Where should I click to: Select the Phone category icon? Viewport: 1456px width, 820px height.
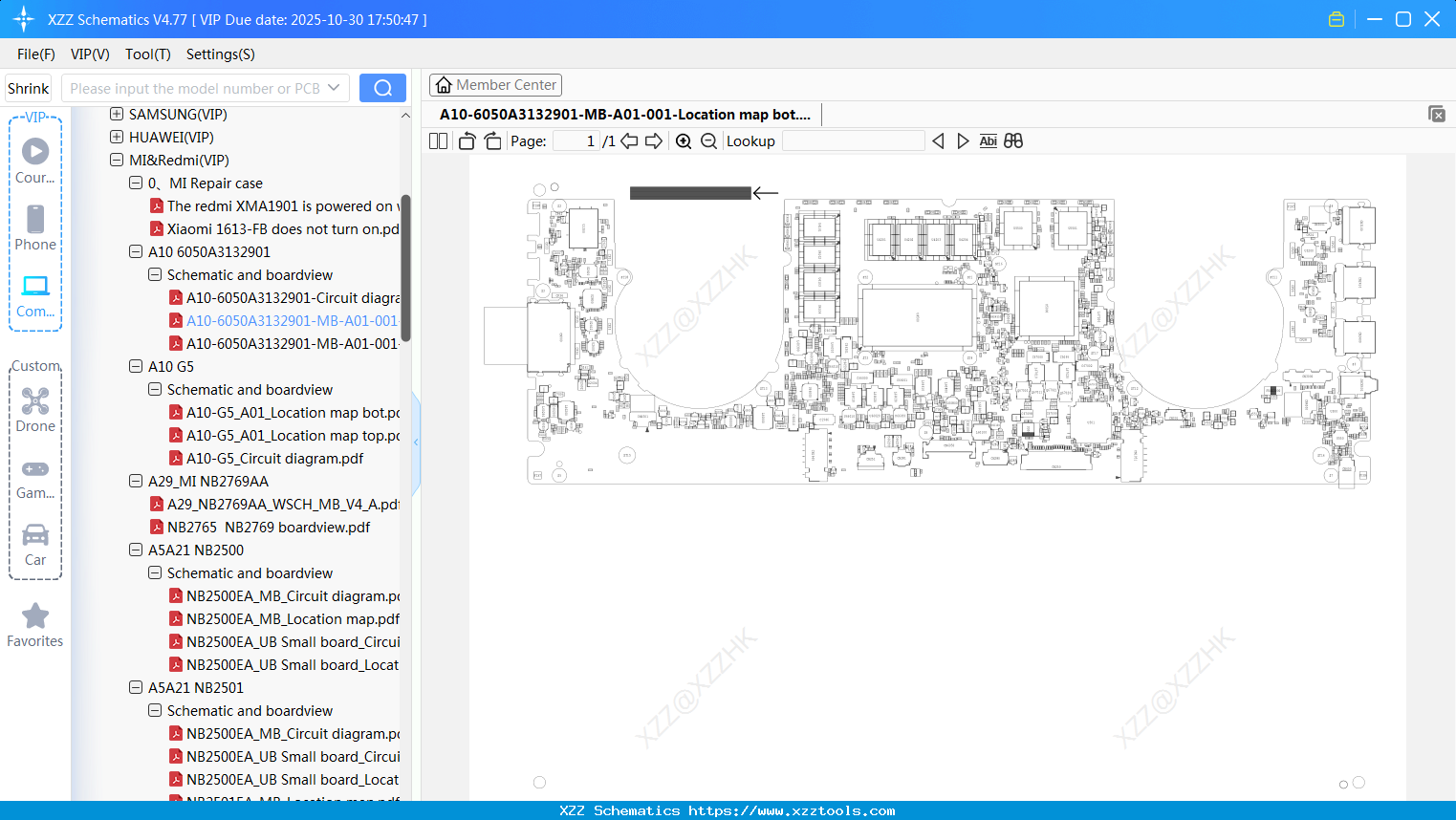point(35,227)
